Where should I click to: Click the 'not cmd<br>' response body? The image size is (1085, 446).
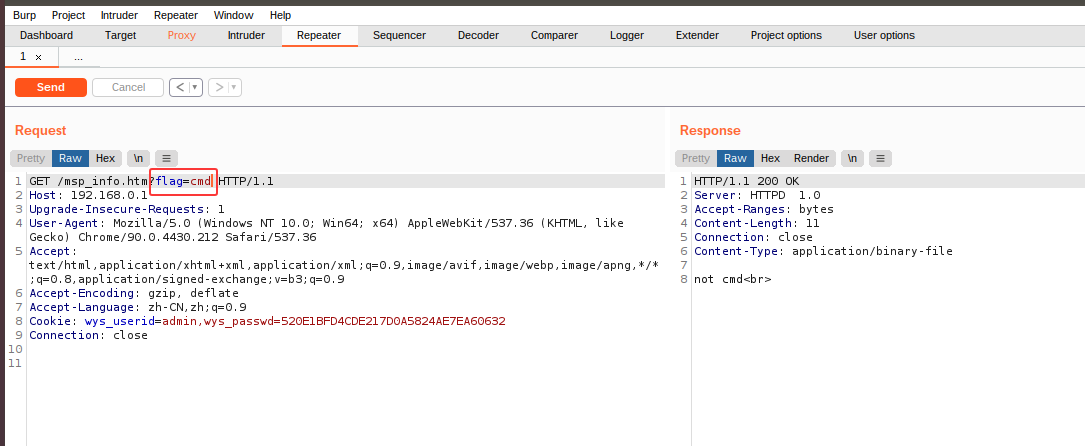pyautogui.click(x=732, y=279)
